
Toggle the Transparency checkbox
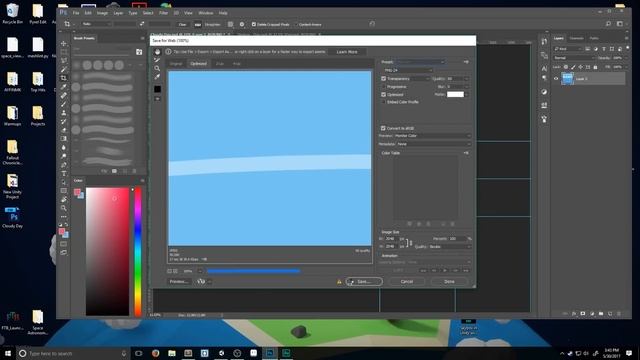coord(383,78)
